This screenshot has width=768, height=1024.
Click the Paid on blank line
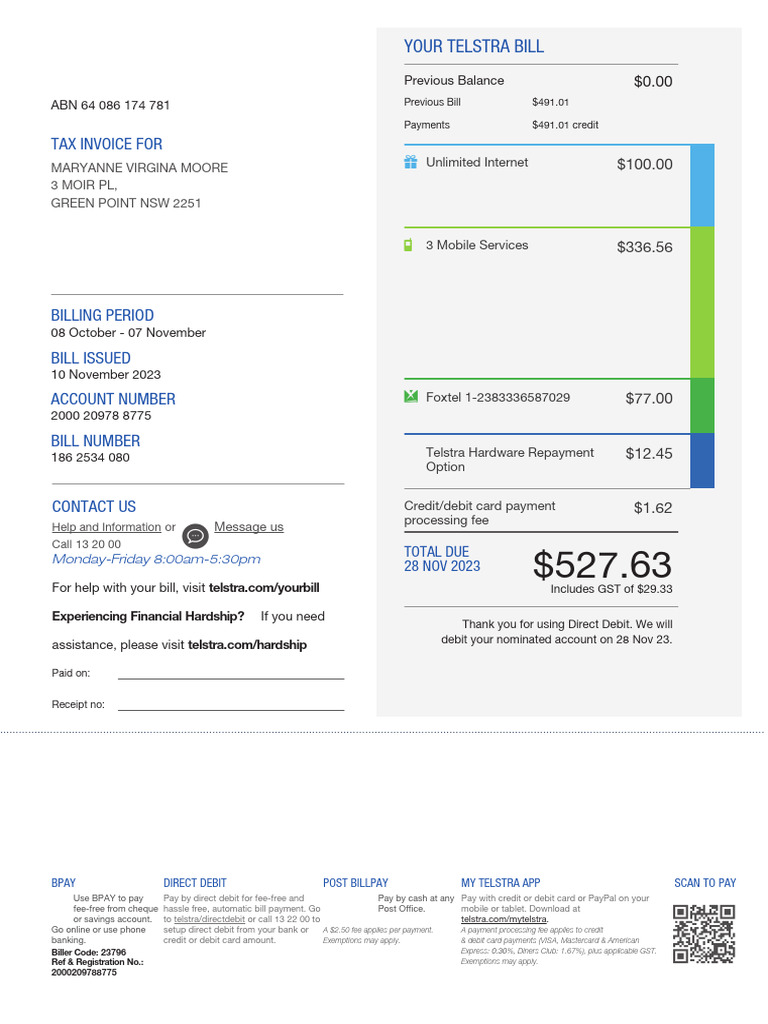pyautogui.click(x=230, y=676)
